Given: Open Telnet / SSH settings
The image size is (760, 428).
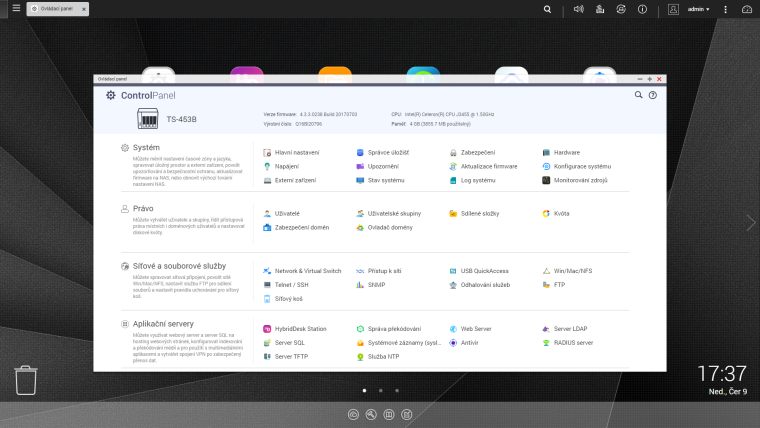Looking at the screenshot, I should [x=286, y=285].
